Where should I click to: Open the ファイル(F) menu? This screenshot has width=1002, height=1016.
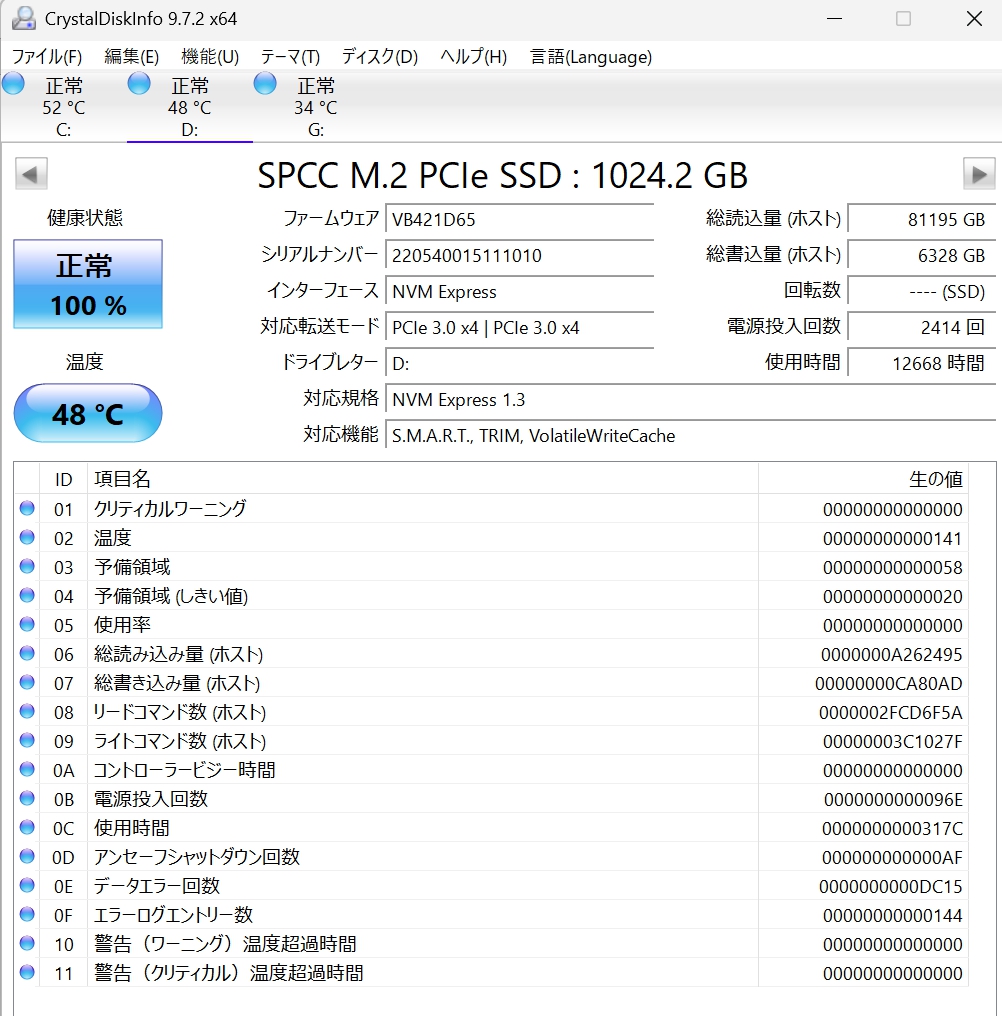coord(46,57)
